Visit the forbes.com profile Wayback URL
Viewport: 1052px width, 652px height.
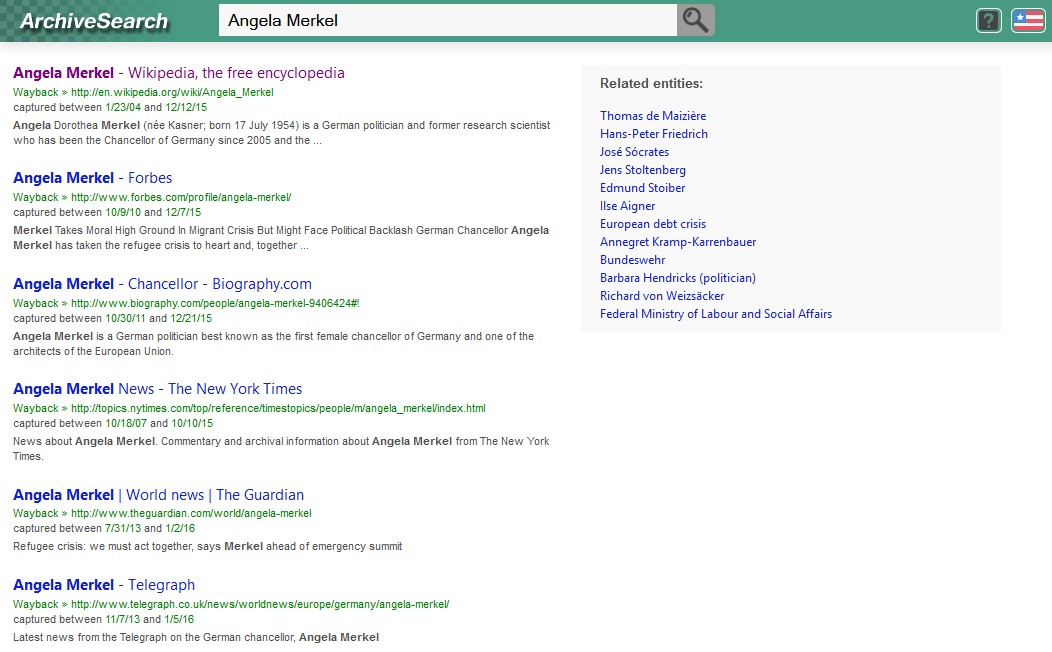click(181, 198)
